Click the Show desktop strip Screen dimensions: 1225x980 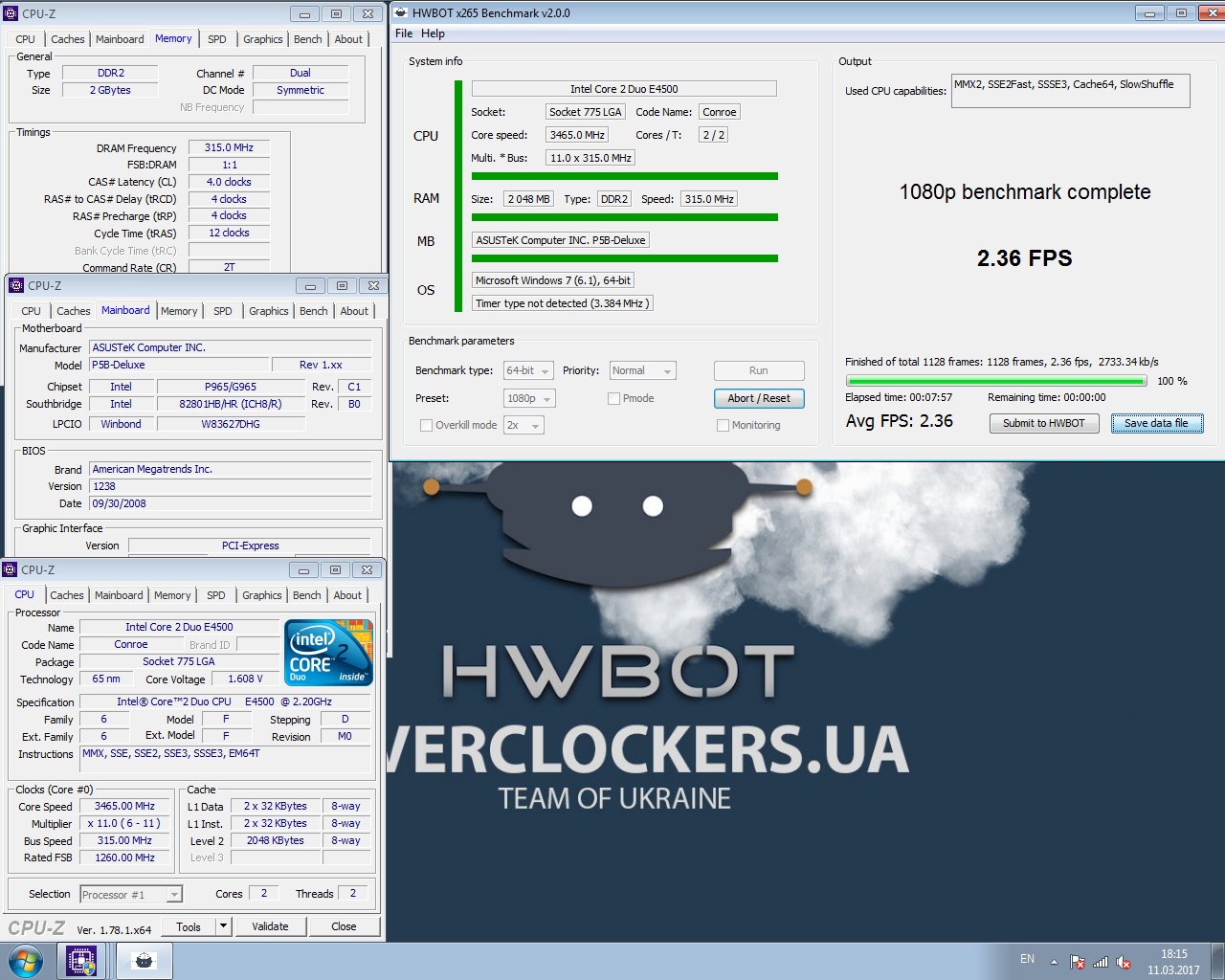click(x=1218, y=962)
